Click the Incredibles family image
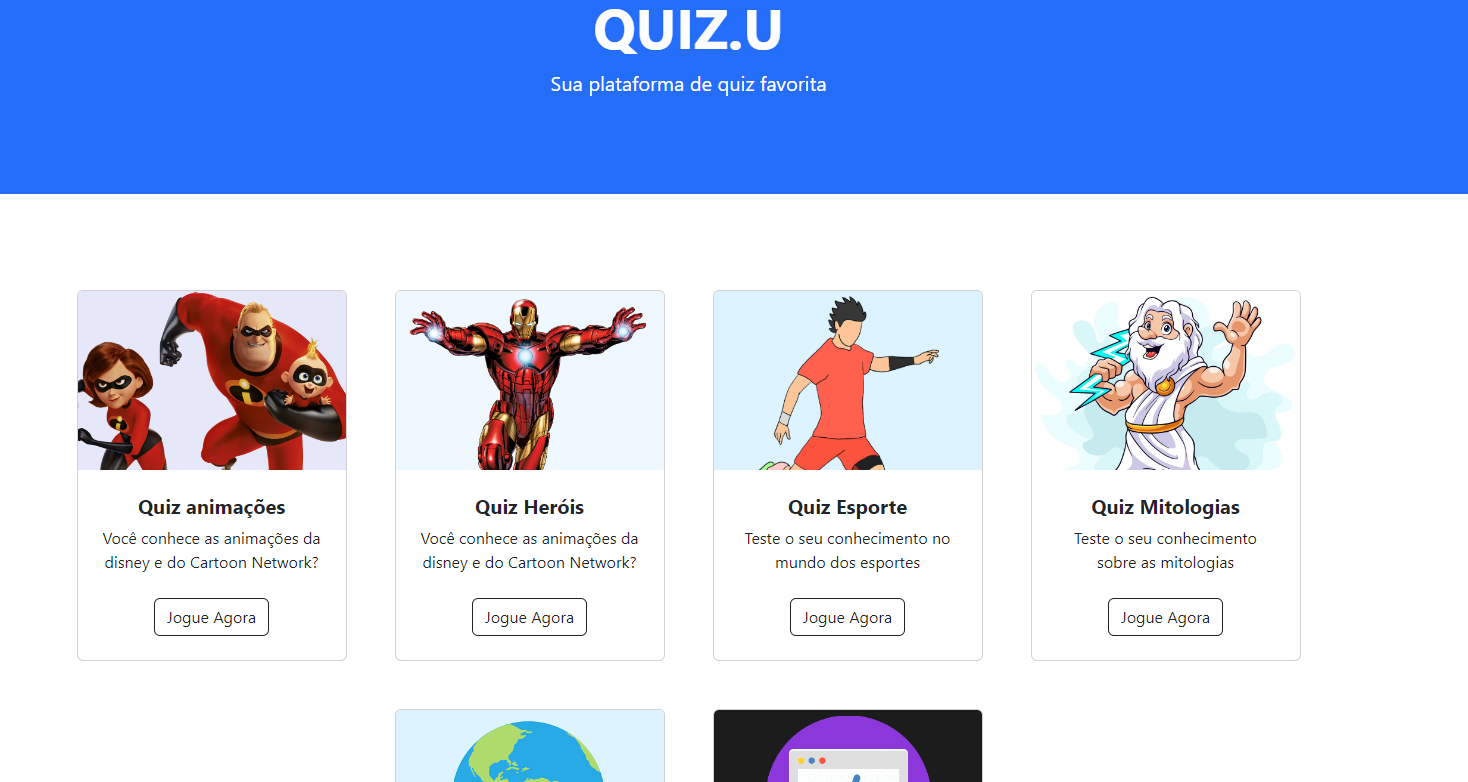This screenshot has height=782, width=1468. (212, 380)
